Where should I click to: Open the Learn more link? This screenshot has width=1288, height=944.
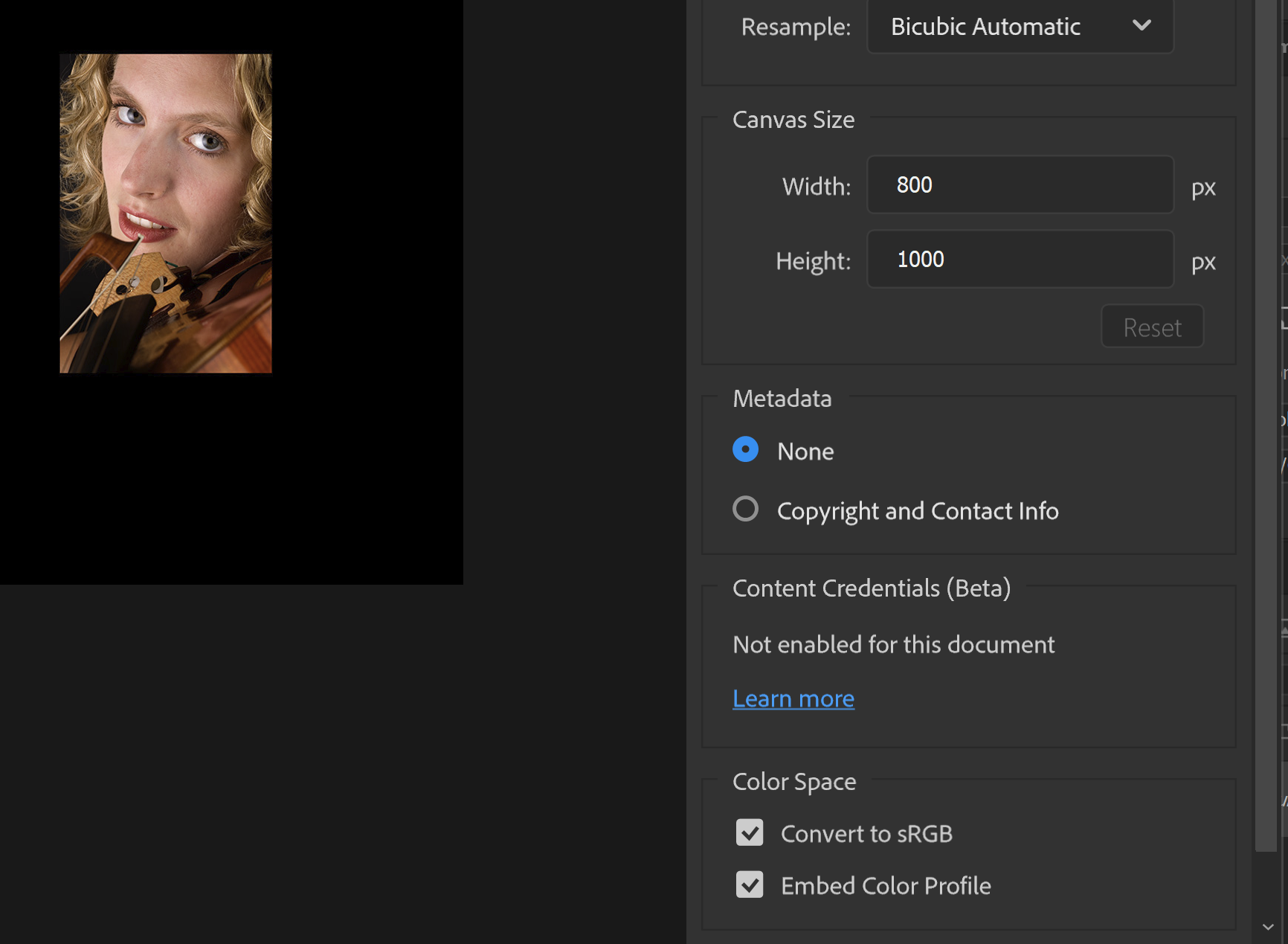(x=793, y=699)
